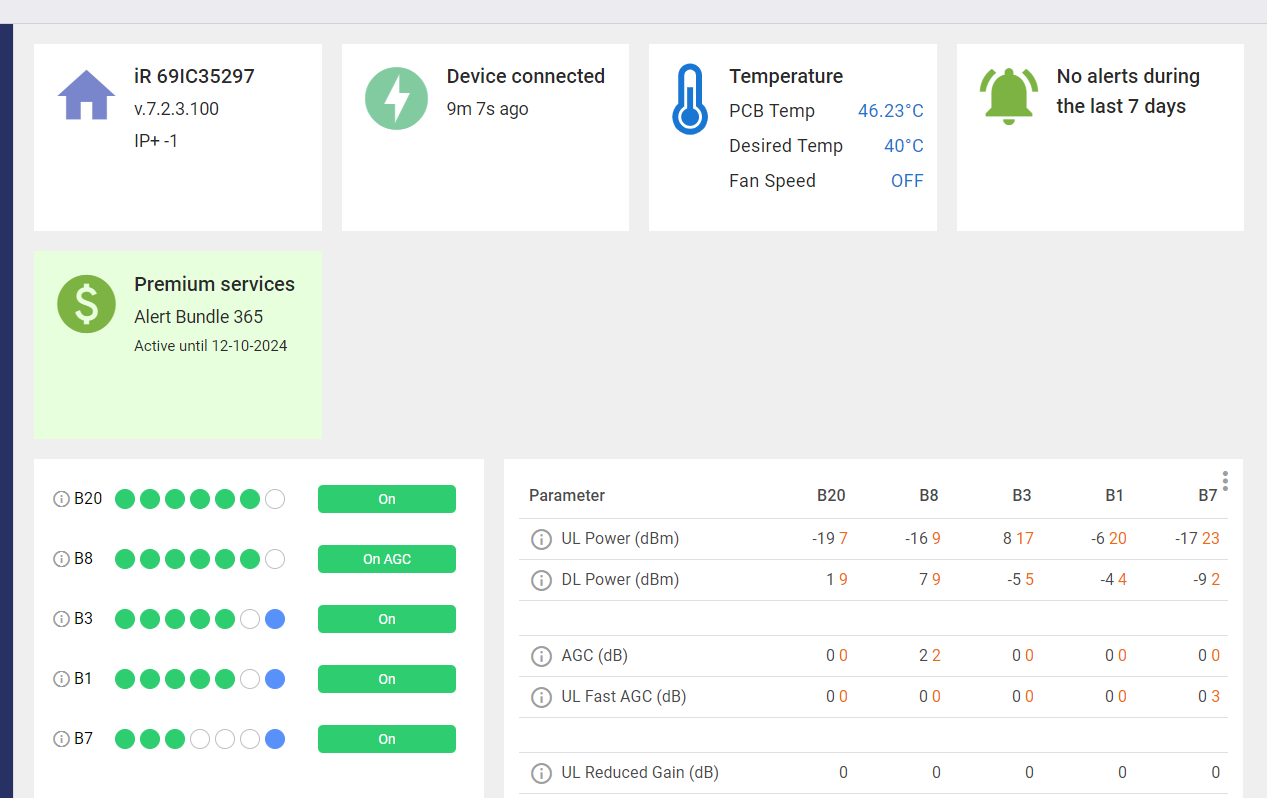Click the B3 column header in the table
The width and height of the screenshot is (1267, 798).
(x=1021, y=495)
